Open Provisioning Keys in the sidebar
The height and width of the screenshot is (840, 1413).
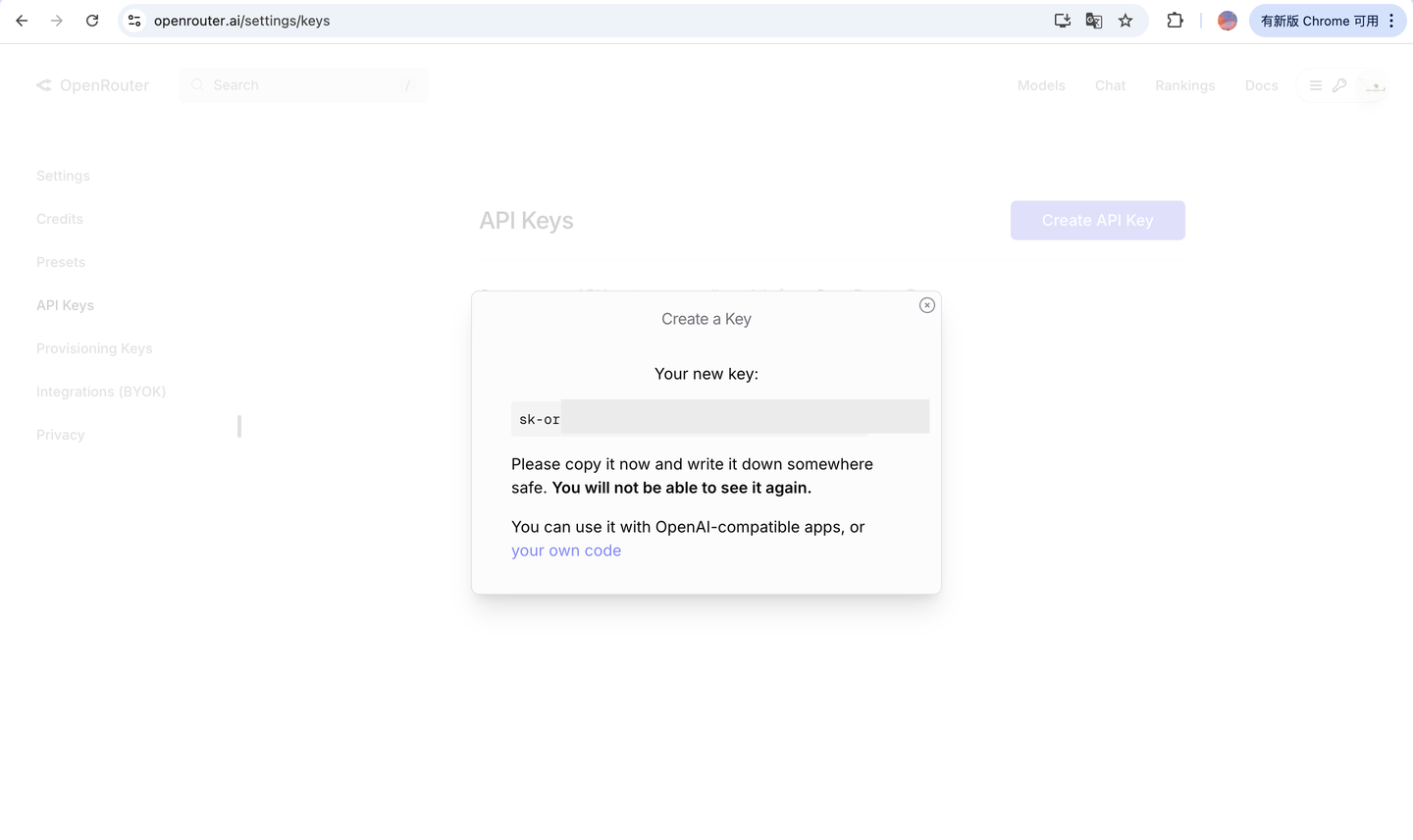tap(94, 348)
